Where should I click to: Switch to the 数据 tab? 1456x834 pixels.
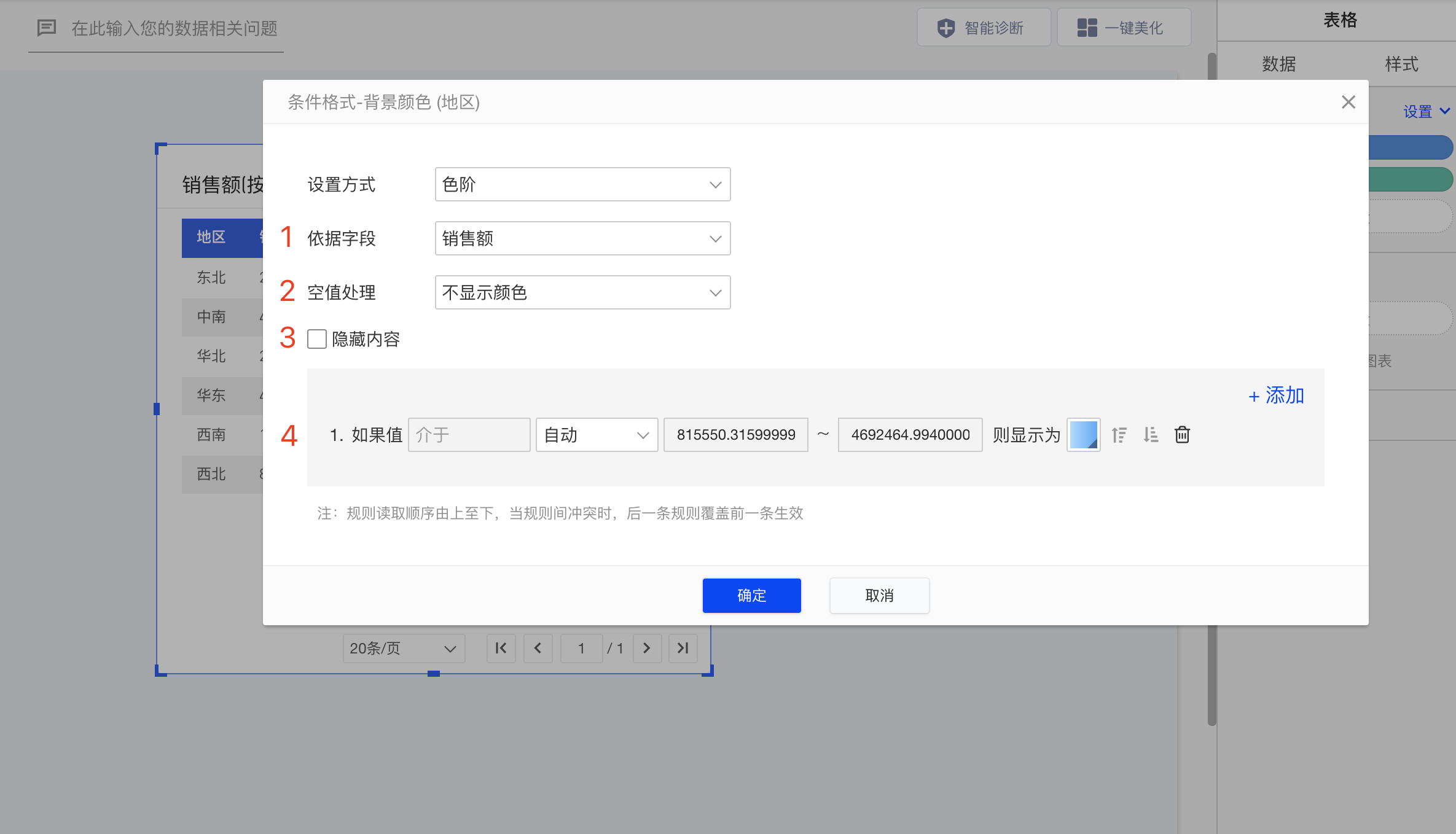point(1278,64)
